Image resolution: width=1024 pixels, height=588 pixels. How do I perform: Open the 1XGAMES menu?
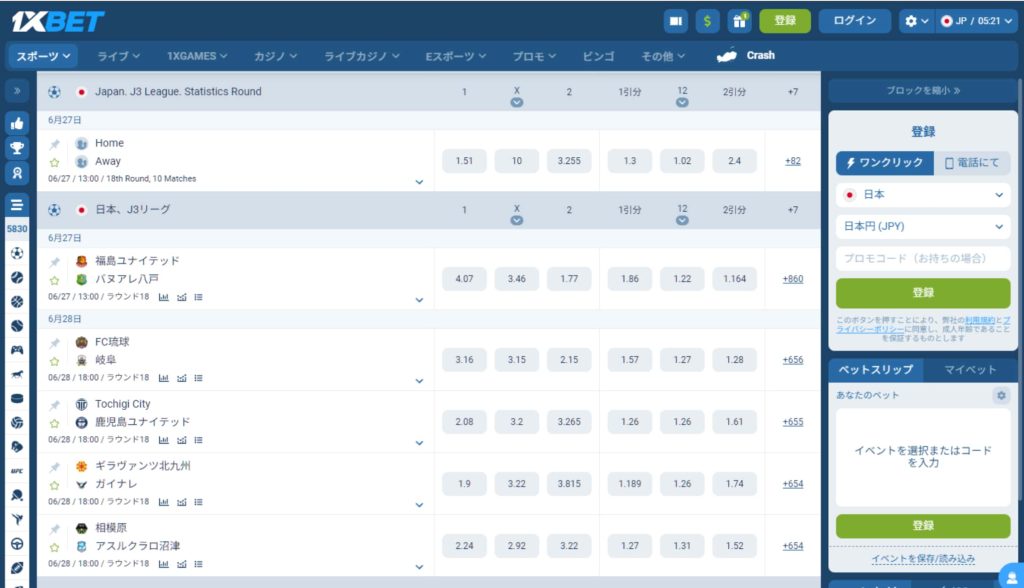coord(197,56)
